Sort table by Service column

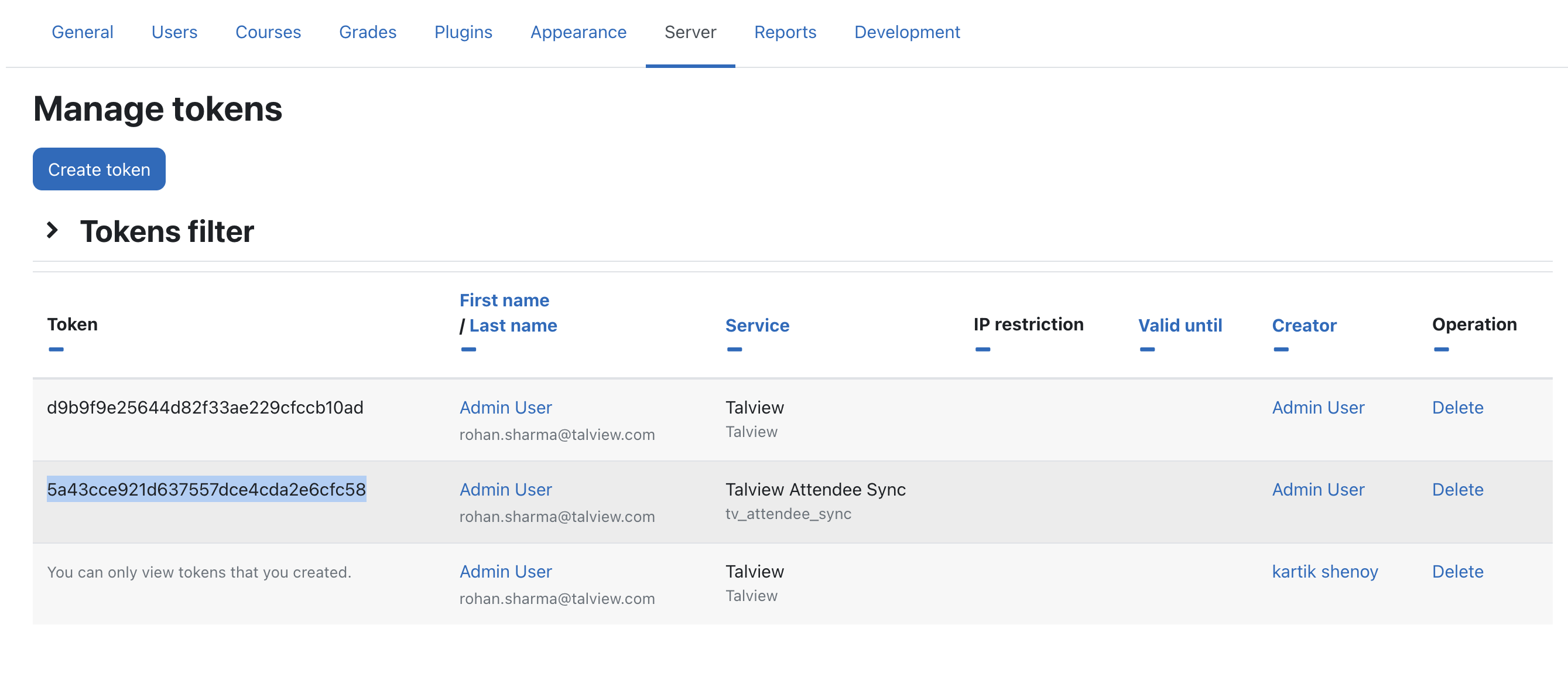tap(756, 325)
